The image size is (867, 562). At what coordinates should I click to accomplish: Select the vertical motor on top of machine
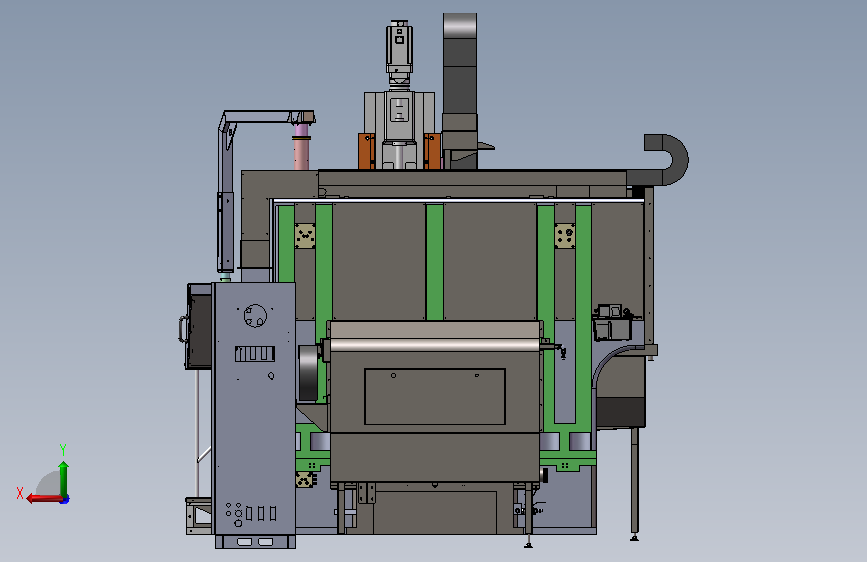[399, 54]
